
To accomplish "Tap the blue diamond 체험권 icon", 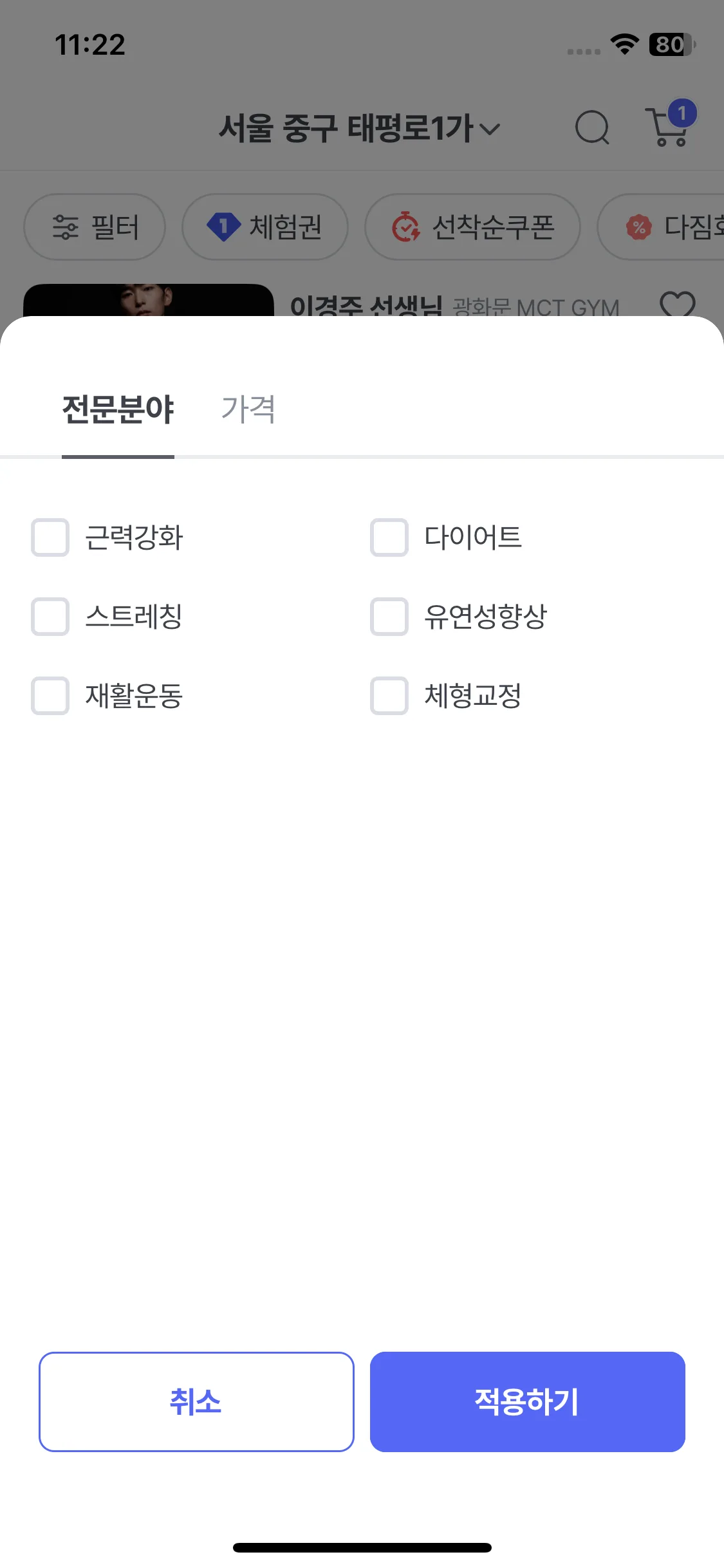I will coord(223,227).
